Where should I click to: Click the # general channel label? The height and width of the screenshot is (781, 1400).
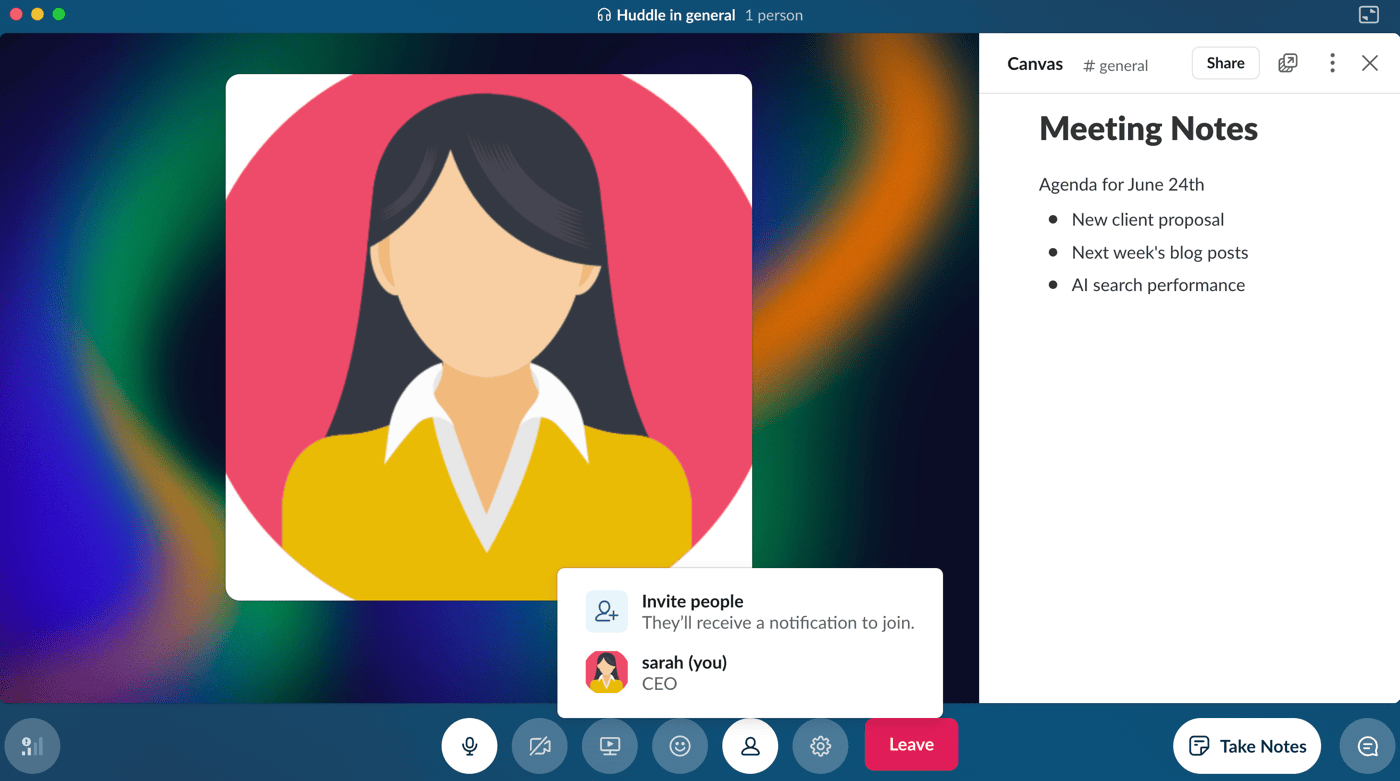1116,65
